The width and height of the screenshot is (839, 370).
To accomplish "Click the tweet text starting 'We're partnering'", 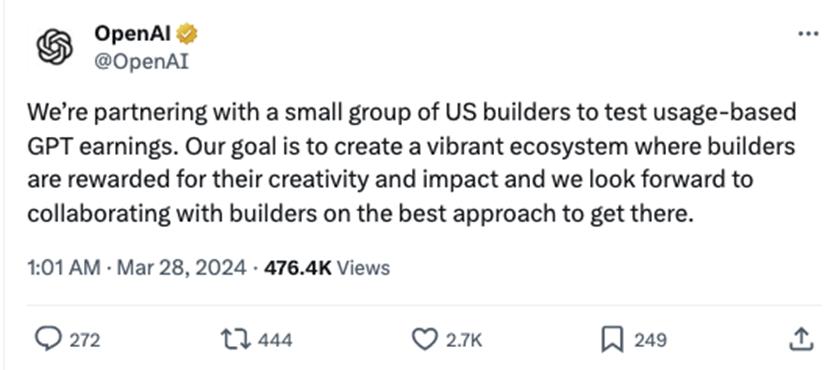I will tap(411, 163).
